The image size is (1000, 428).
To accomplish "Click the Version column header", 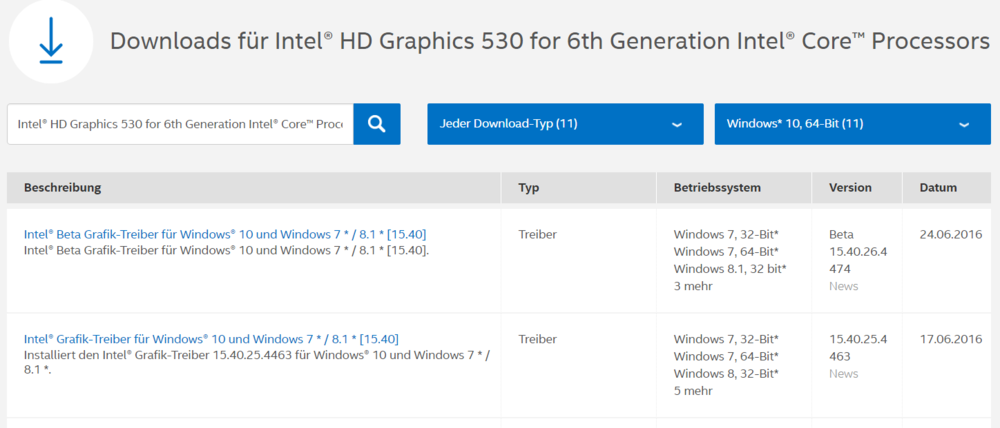I will click(x=850, y=188).
